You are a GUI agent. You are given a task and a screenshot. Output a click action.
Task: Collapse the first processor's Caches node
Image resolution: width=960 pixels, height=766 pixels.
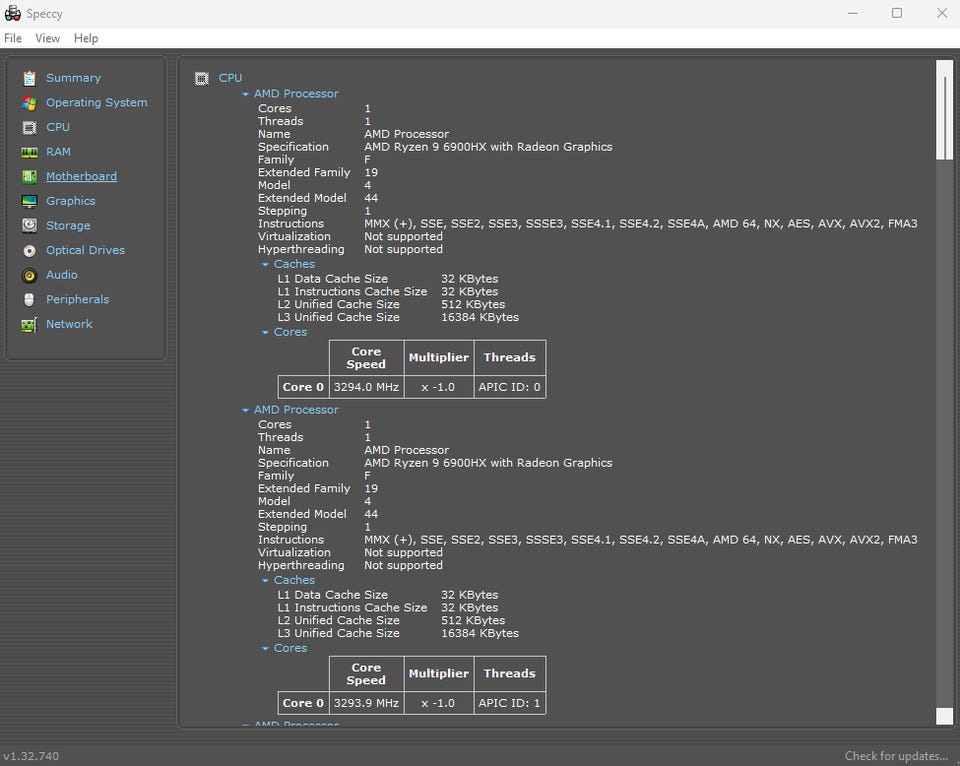[265, 265]
